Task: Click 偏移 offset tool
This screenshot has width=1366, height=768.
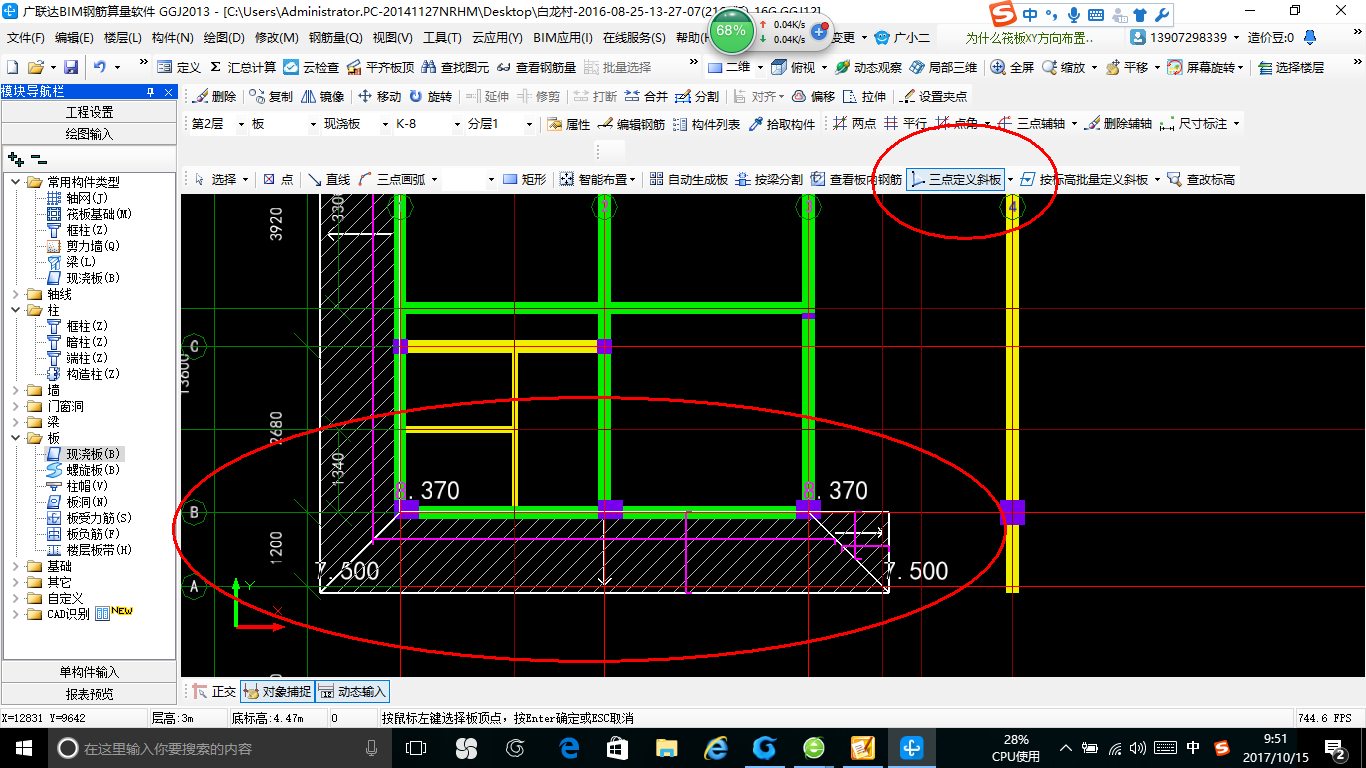Action: pyautogui.click(x=813, y=96)
